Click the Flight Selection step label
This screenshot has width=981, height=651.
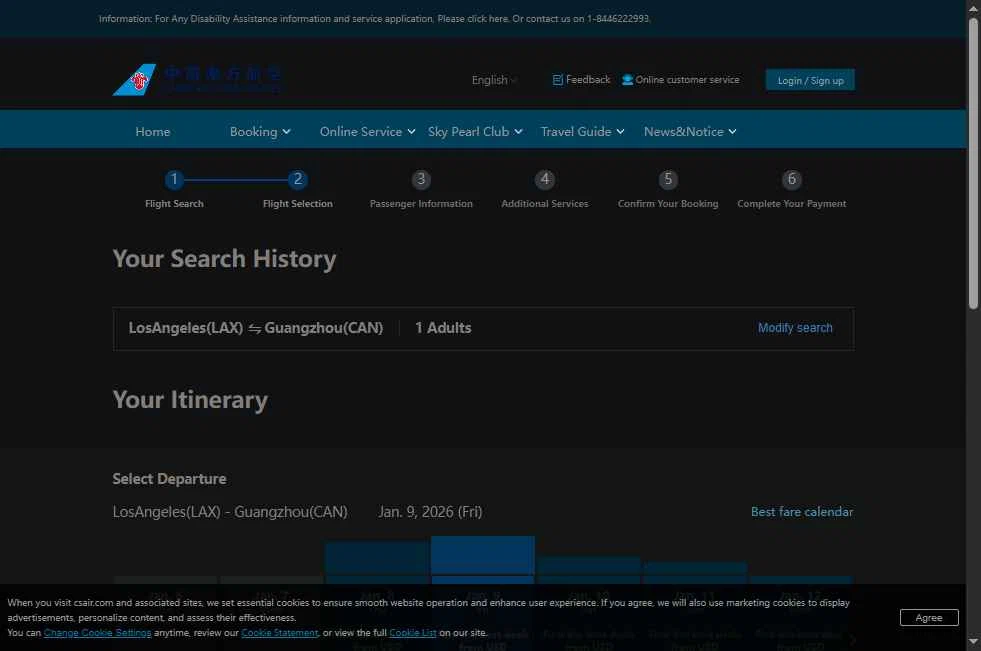pyautogui.click(x=298, y=204)
